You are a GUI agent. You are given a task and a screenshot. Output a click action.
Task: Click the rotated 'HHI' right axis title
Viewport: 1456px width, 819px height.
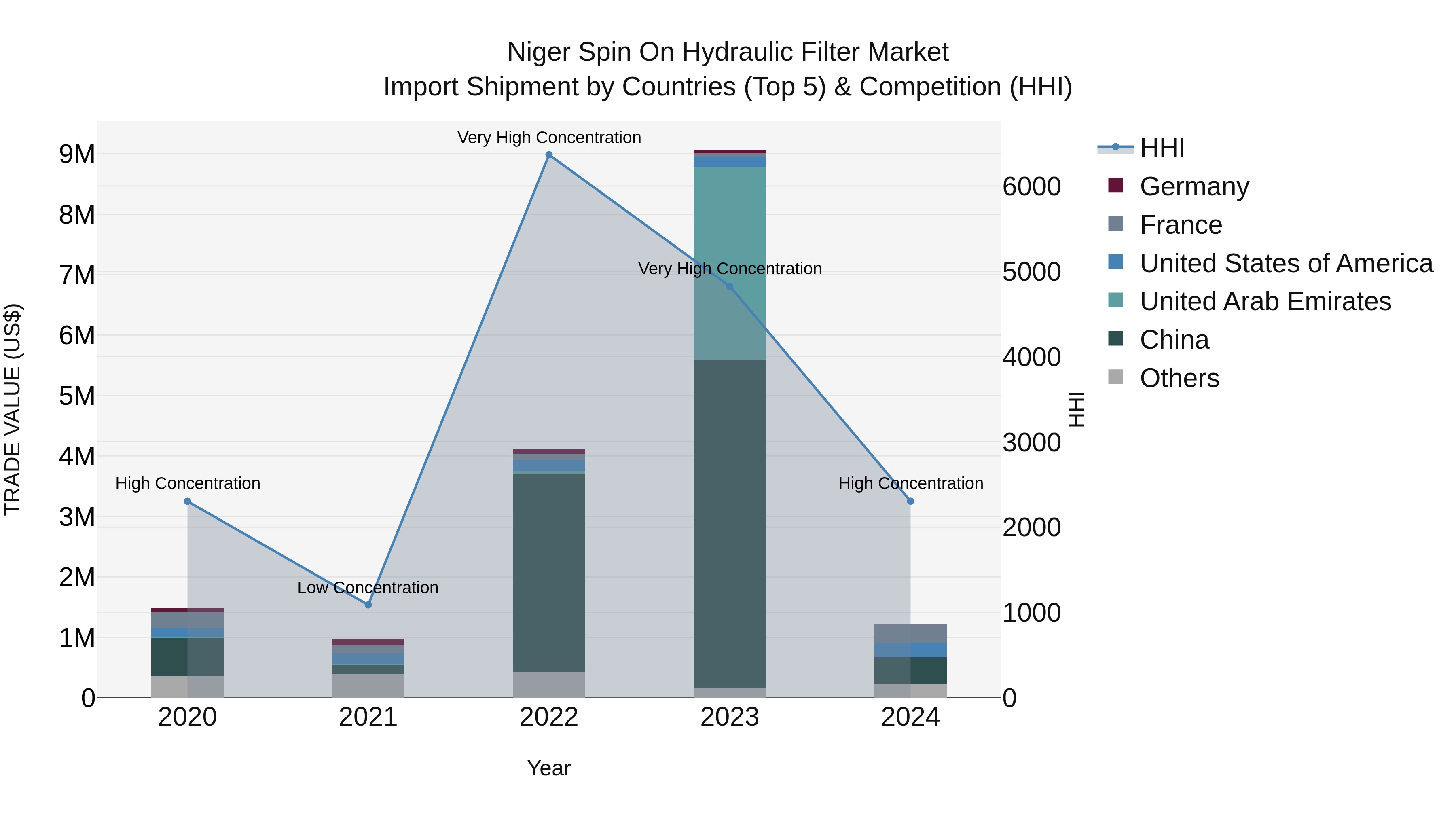1075,409
